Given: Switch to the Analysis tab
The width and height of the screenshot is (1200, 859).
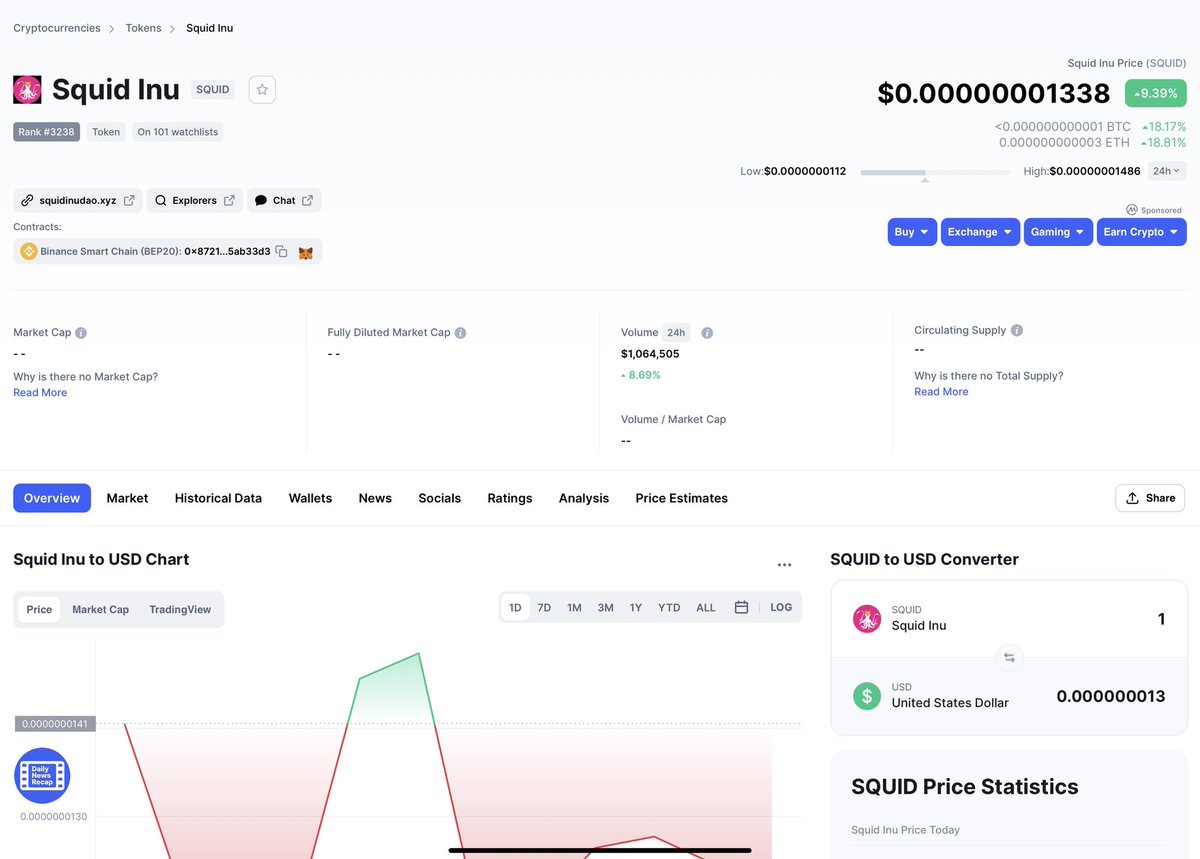Looking at the screenshot, I should click(584, 498).
